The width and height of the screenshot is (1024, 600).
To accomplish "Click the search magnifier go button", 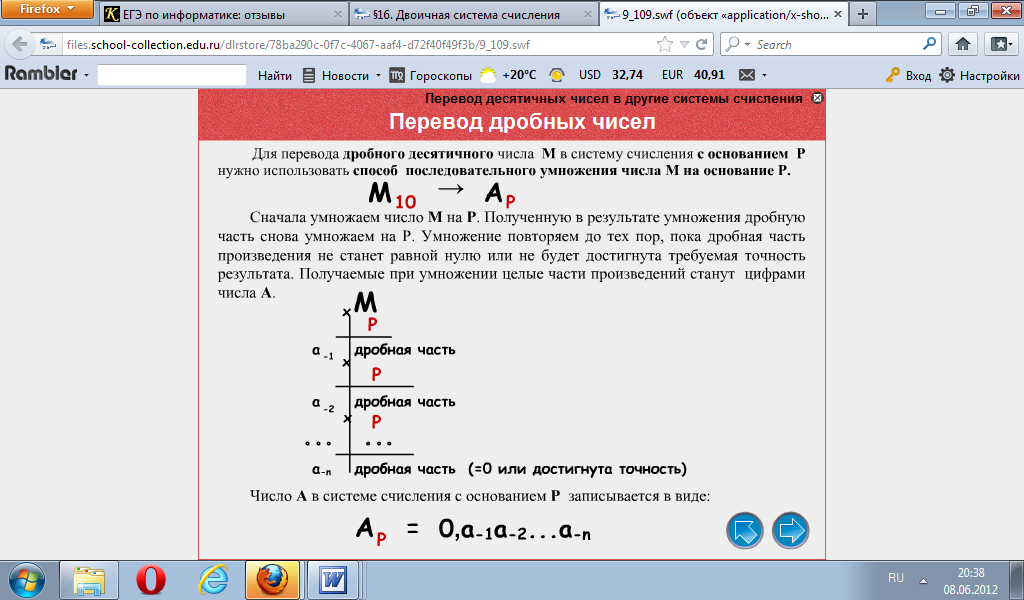I will (x=929, y=44).
